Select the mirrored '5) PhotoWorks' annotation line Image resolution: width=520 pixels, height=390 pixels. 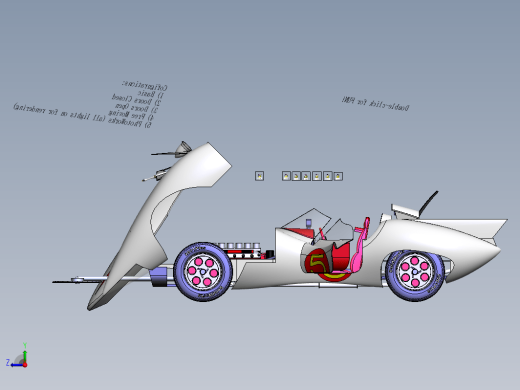[x=82, y=116]
